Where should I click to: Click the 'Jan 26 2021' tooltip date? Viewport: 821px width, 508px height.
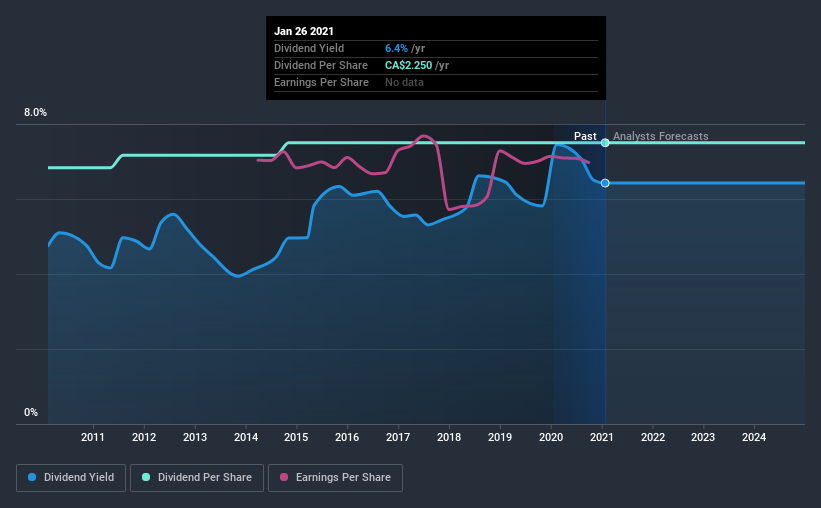tap(304, 31)
